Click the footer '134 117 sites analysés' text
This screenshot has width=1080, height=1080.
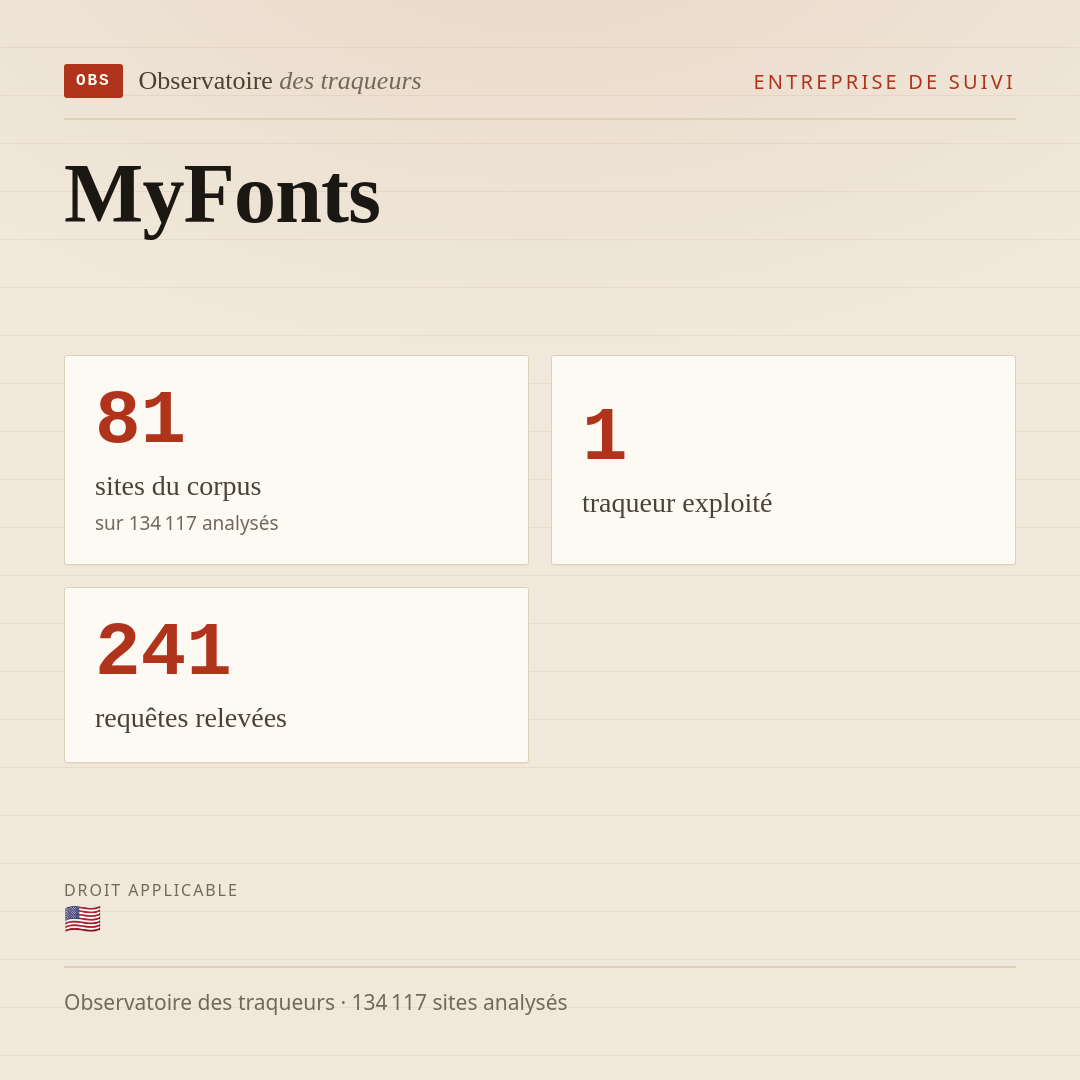459,1002
